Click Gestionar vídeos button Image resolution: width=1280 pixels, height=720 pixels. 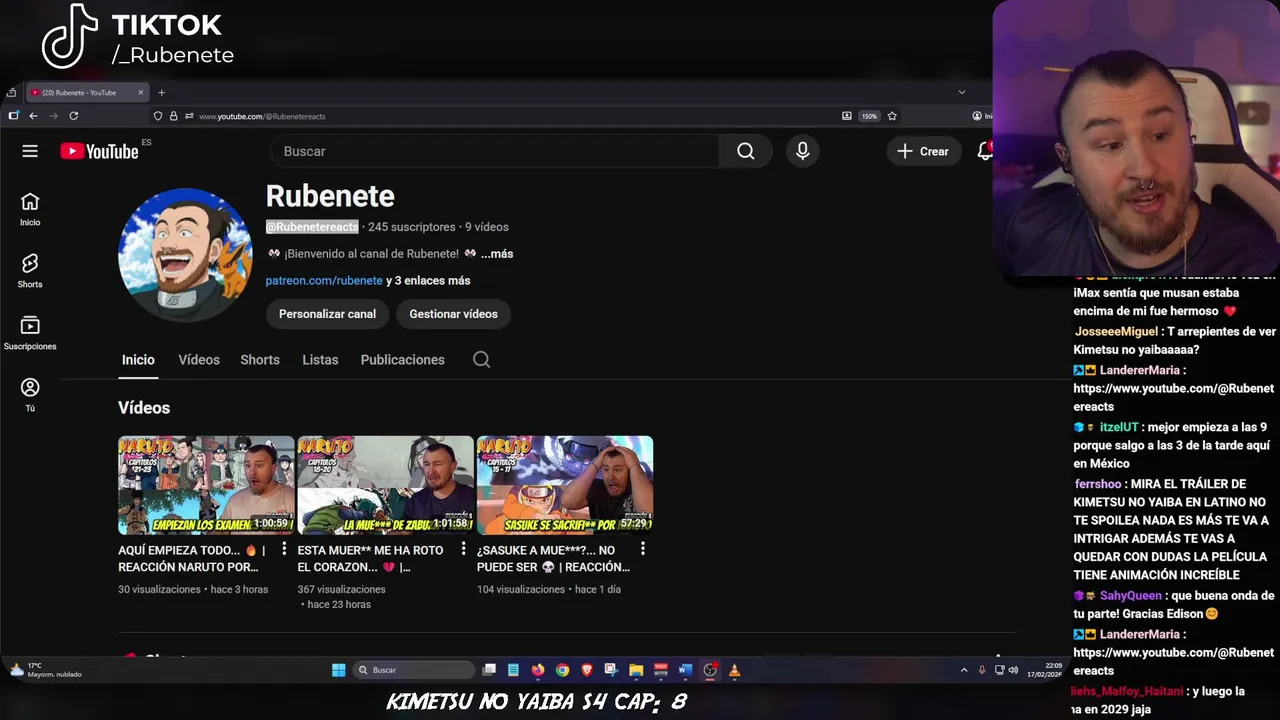tap(453, 314)
